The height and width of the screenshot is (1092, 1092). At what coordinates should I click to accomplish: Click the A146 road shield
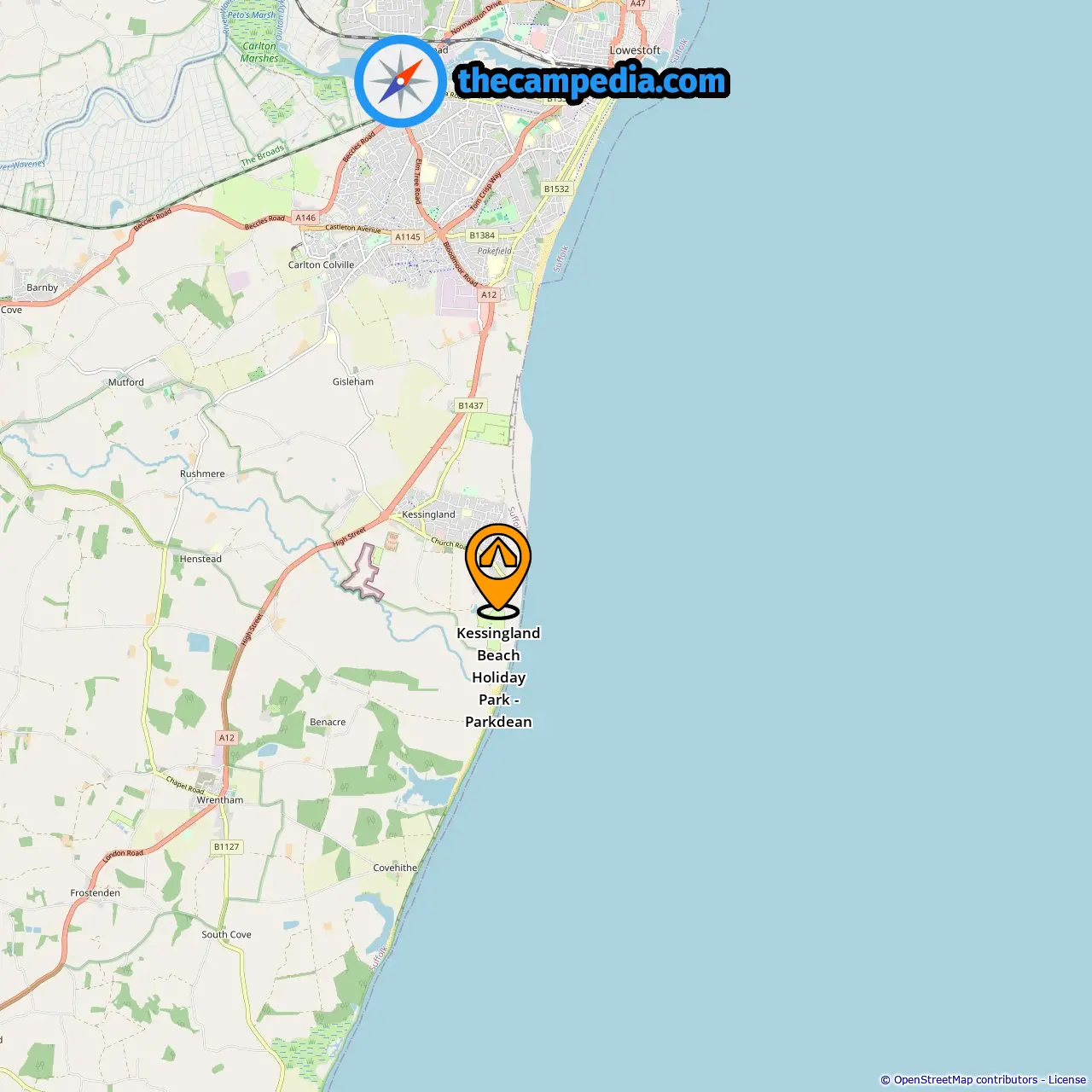305,218
